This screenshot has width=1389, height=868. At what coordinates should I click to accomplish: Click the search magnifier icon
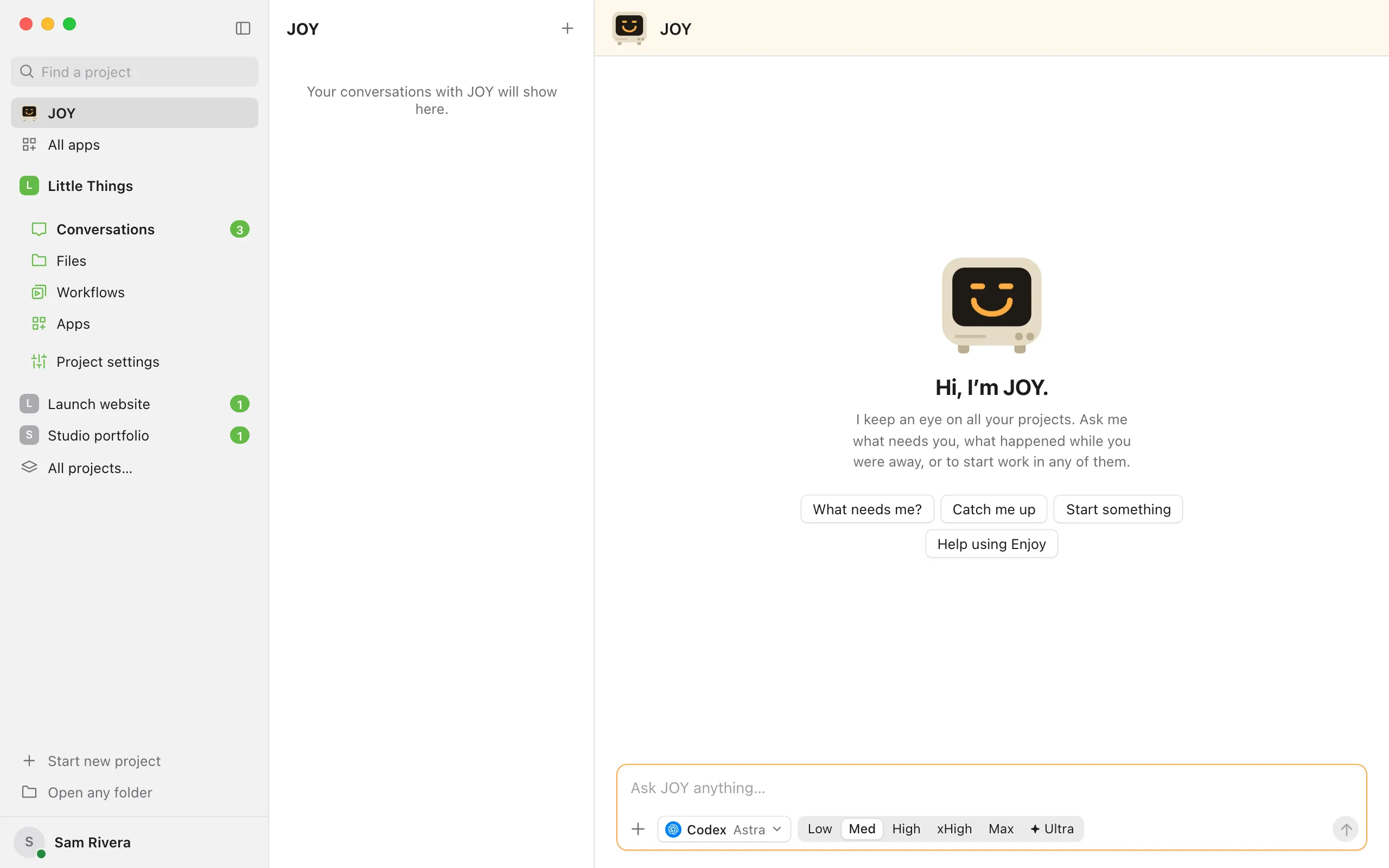pos(27,72)
